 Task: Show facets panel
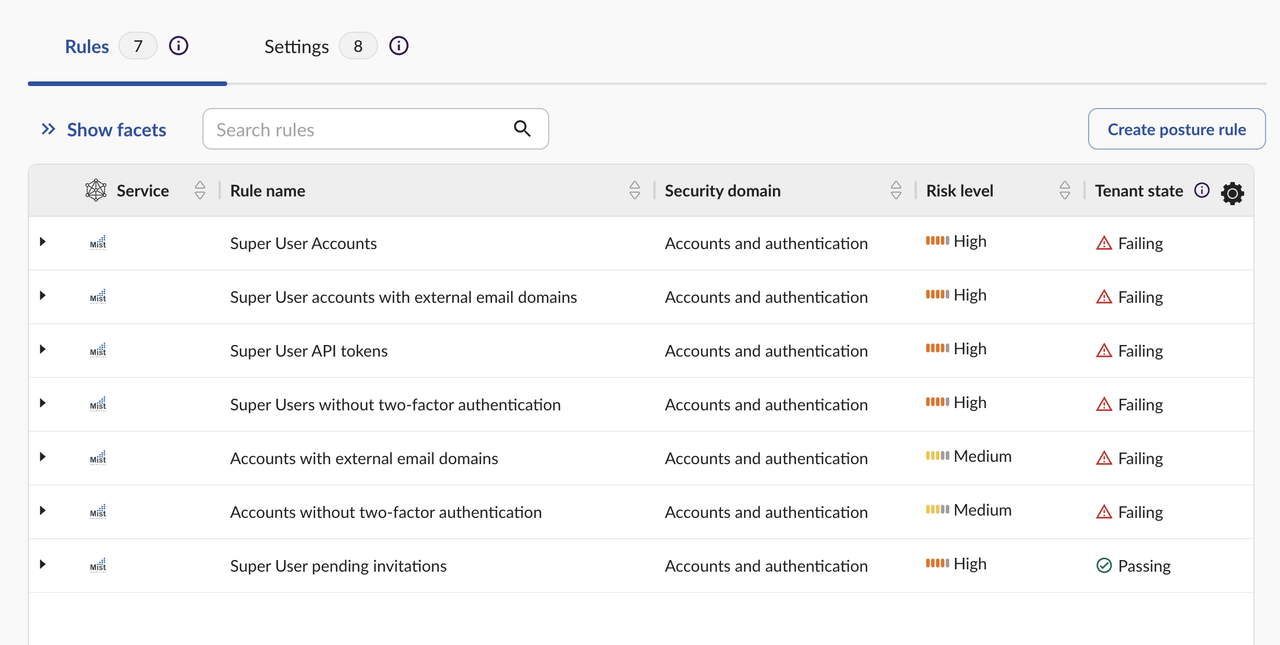(x=104, y=130)
